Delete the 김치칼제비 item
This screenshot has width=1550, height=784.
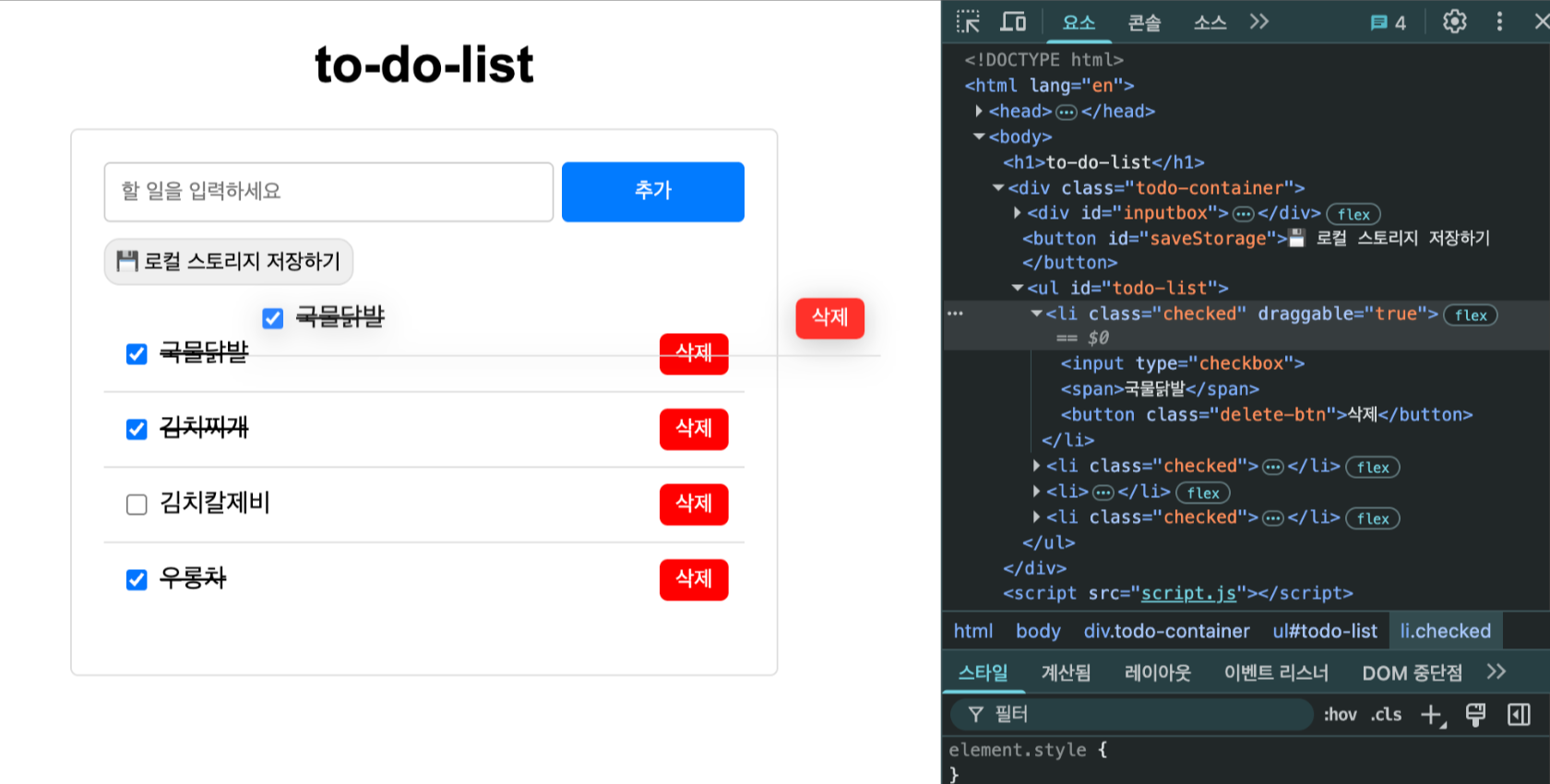click(694, 505)
